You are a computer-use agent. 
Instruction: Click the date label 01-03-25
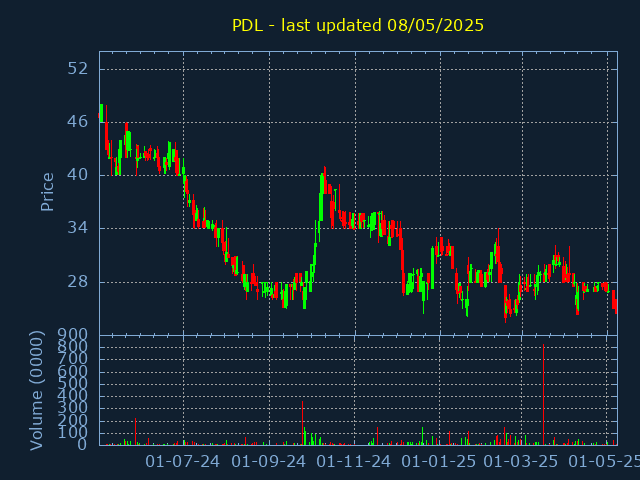coord(521,462)
